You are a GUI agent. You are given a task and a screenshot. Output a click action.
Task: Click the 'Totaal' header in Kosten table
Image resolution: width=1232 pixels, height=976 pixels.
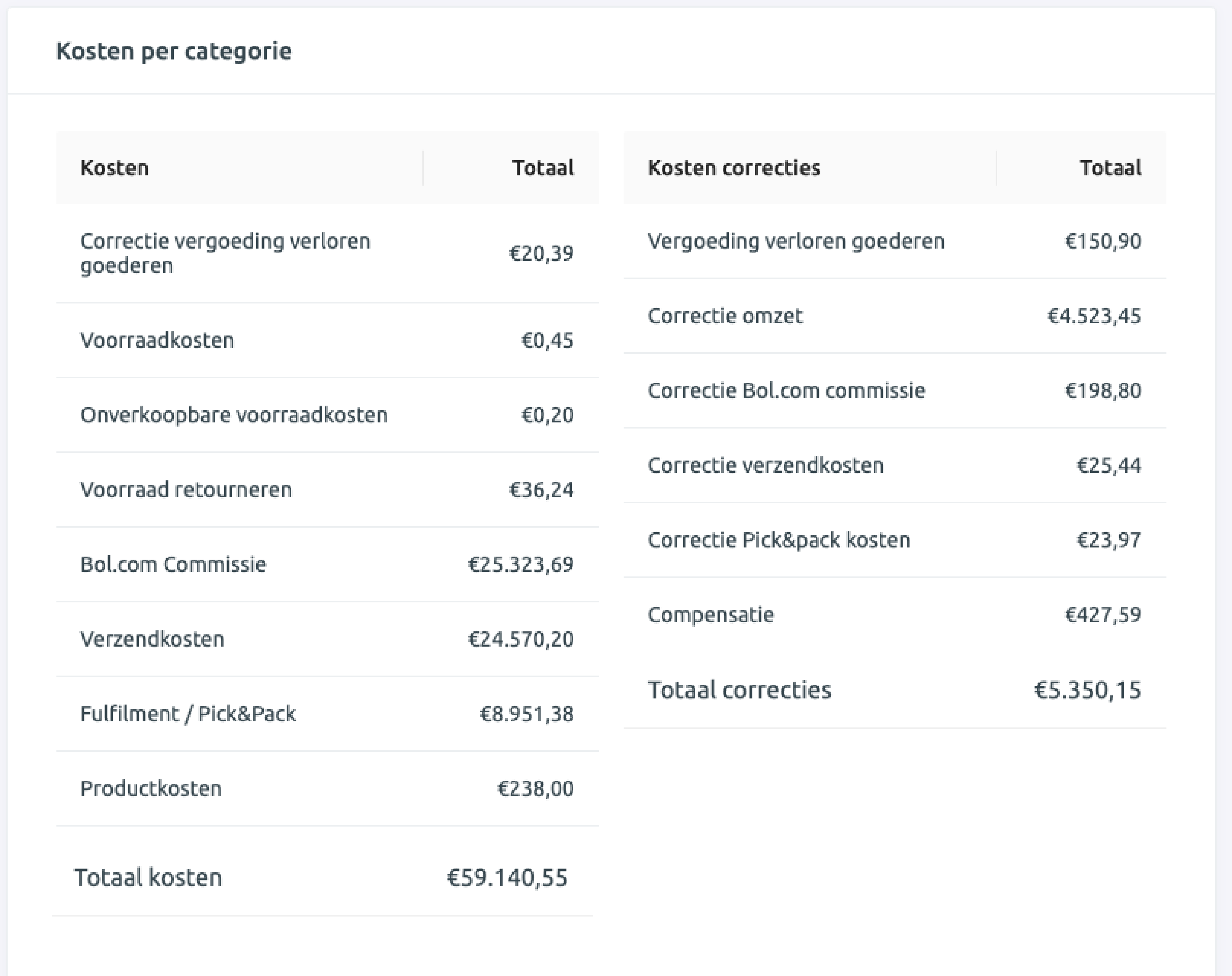tap(543, 168)
